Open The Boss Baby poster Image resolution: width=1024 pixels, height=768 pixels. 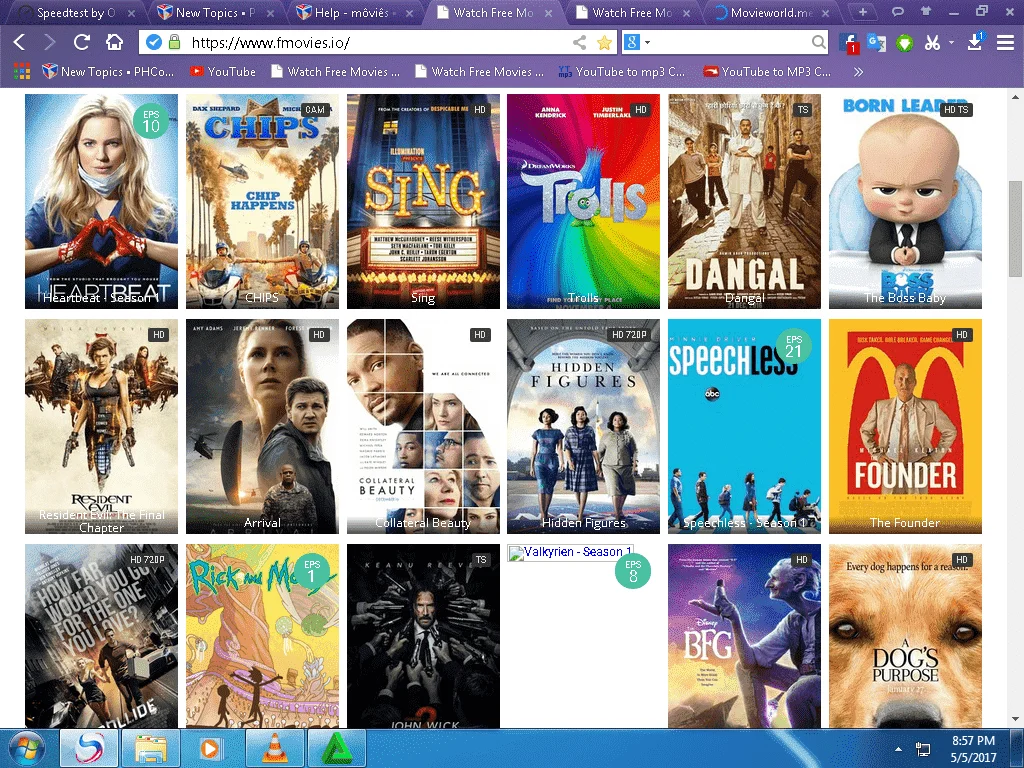(x=905, y=201)
